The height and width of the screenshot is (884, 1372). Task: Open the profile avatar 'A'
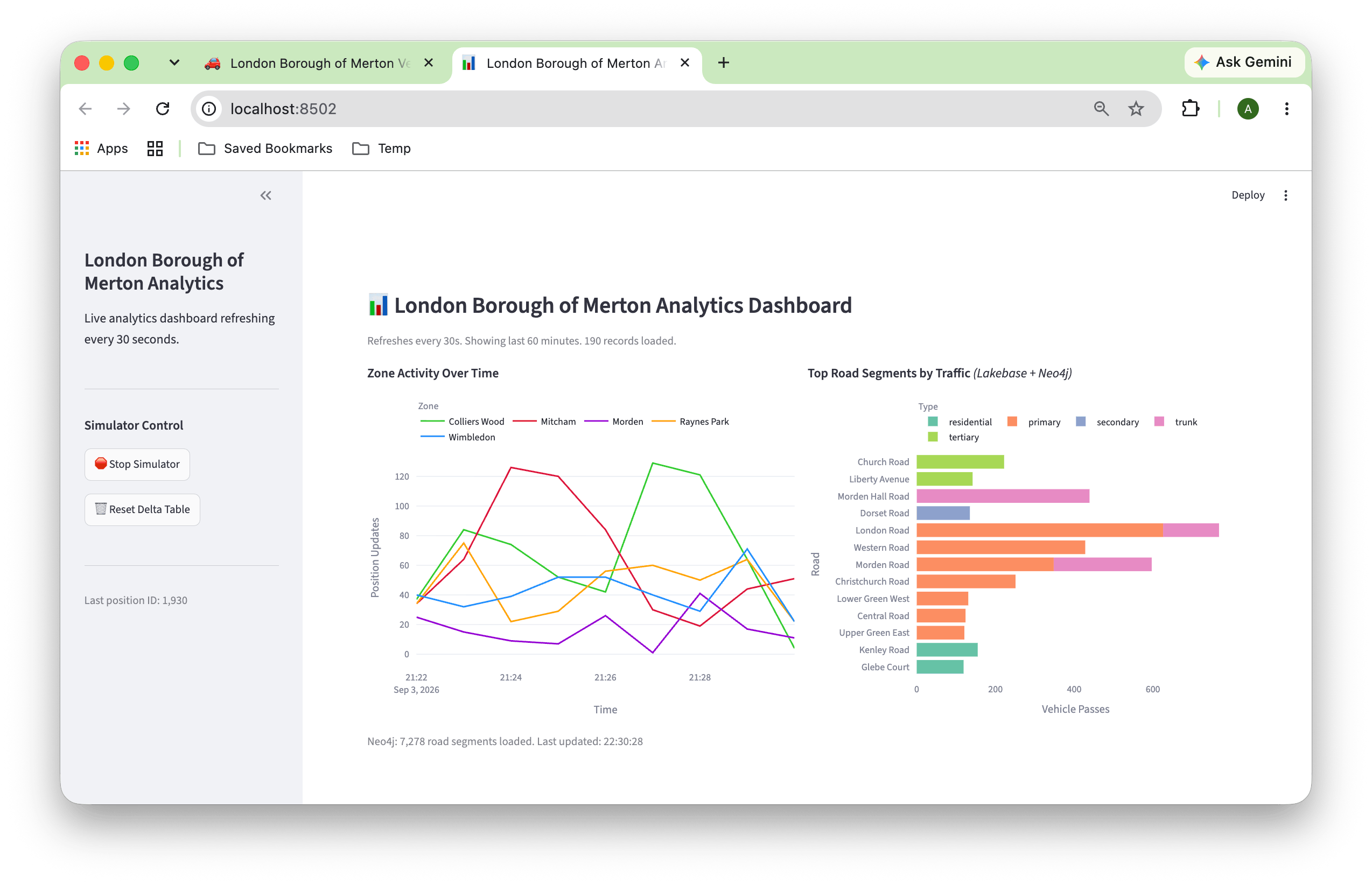coord(1248,109)
